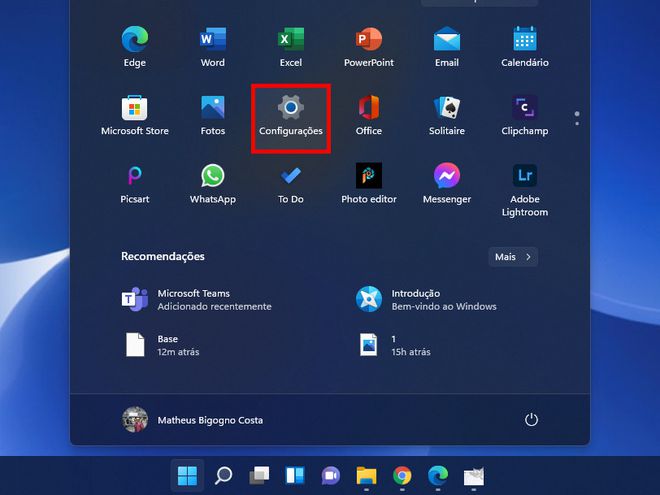Open the last taskbar app icon
660x495 pixels.
(x=474, y=476)
